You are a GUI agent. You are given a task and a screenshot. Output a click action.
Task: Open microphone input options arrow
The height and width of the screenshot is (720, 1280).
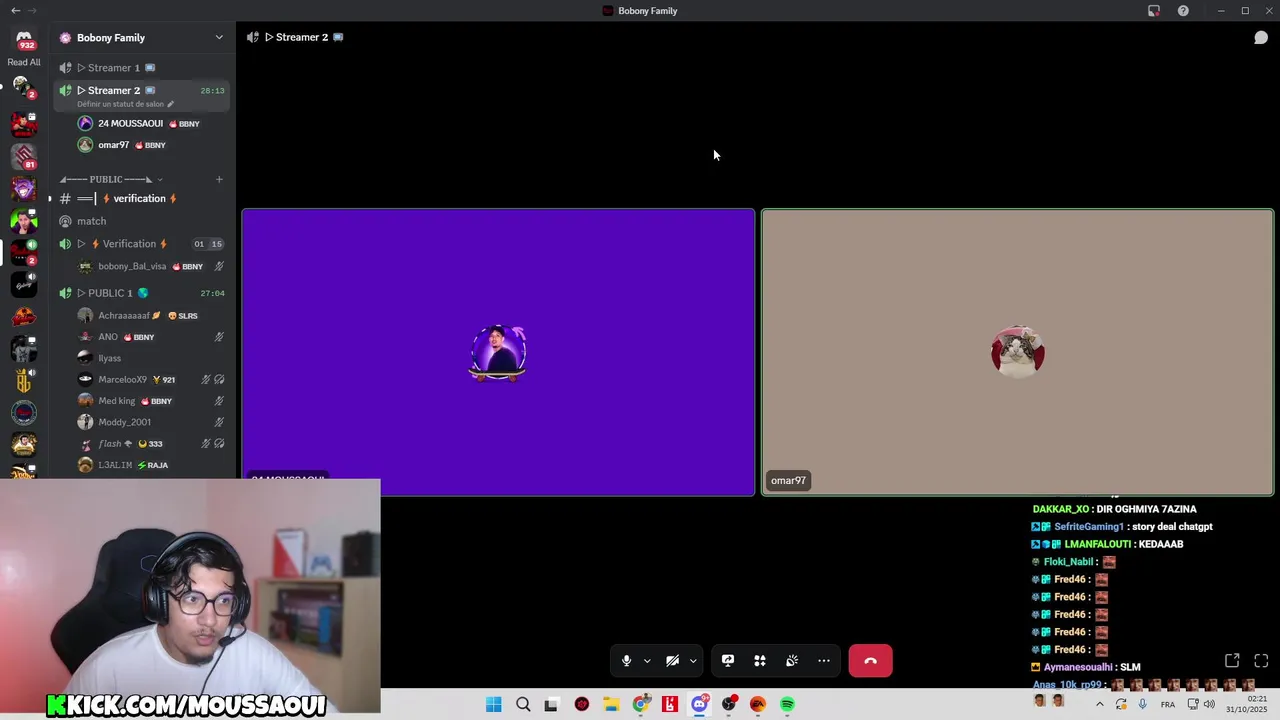click(x=647, y=661)
